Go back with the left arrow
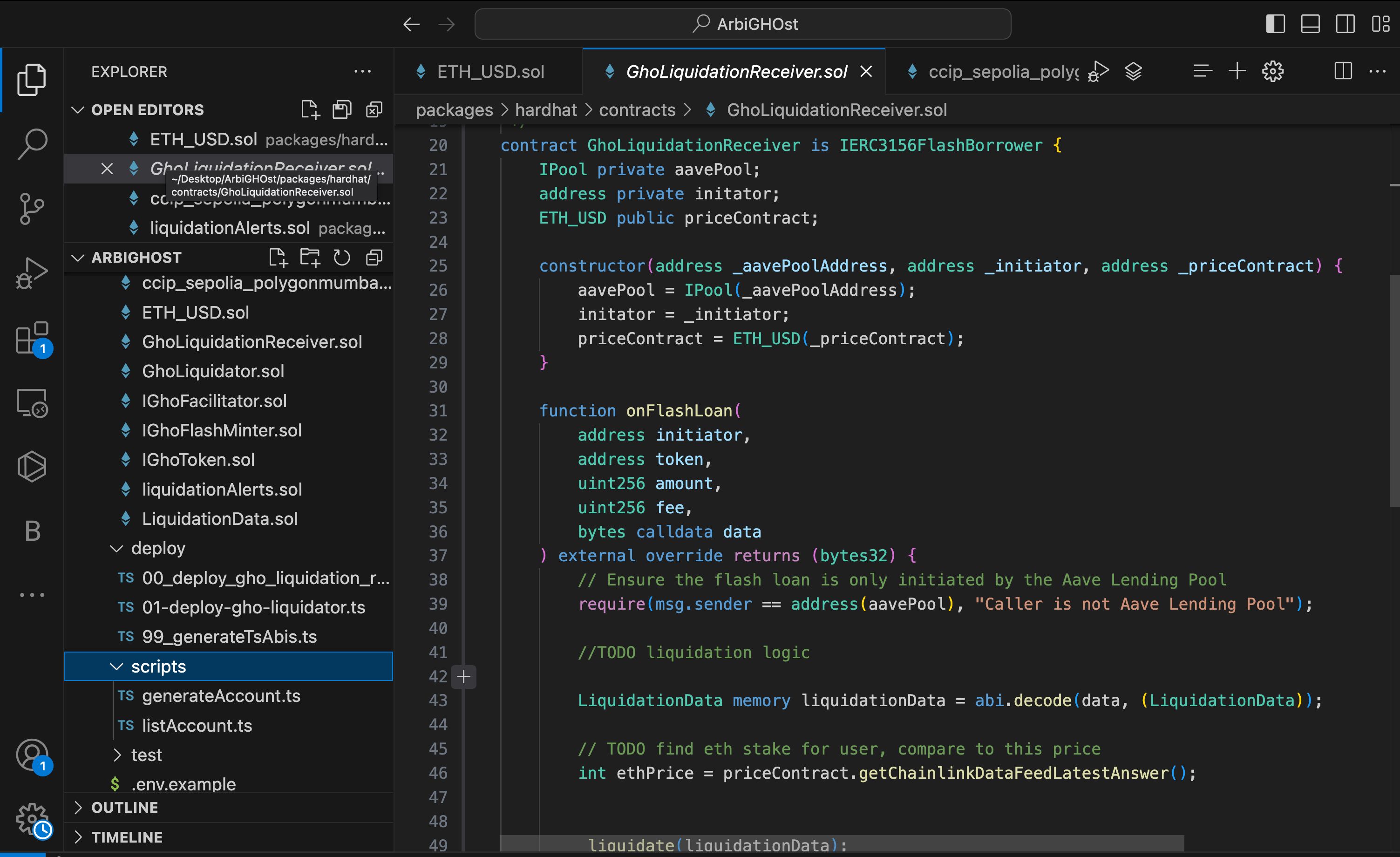The image size is (1400, 857). pos(411,24)
